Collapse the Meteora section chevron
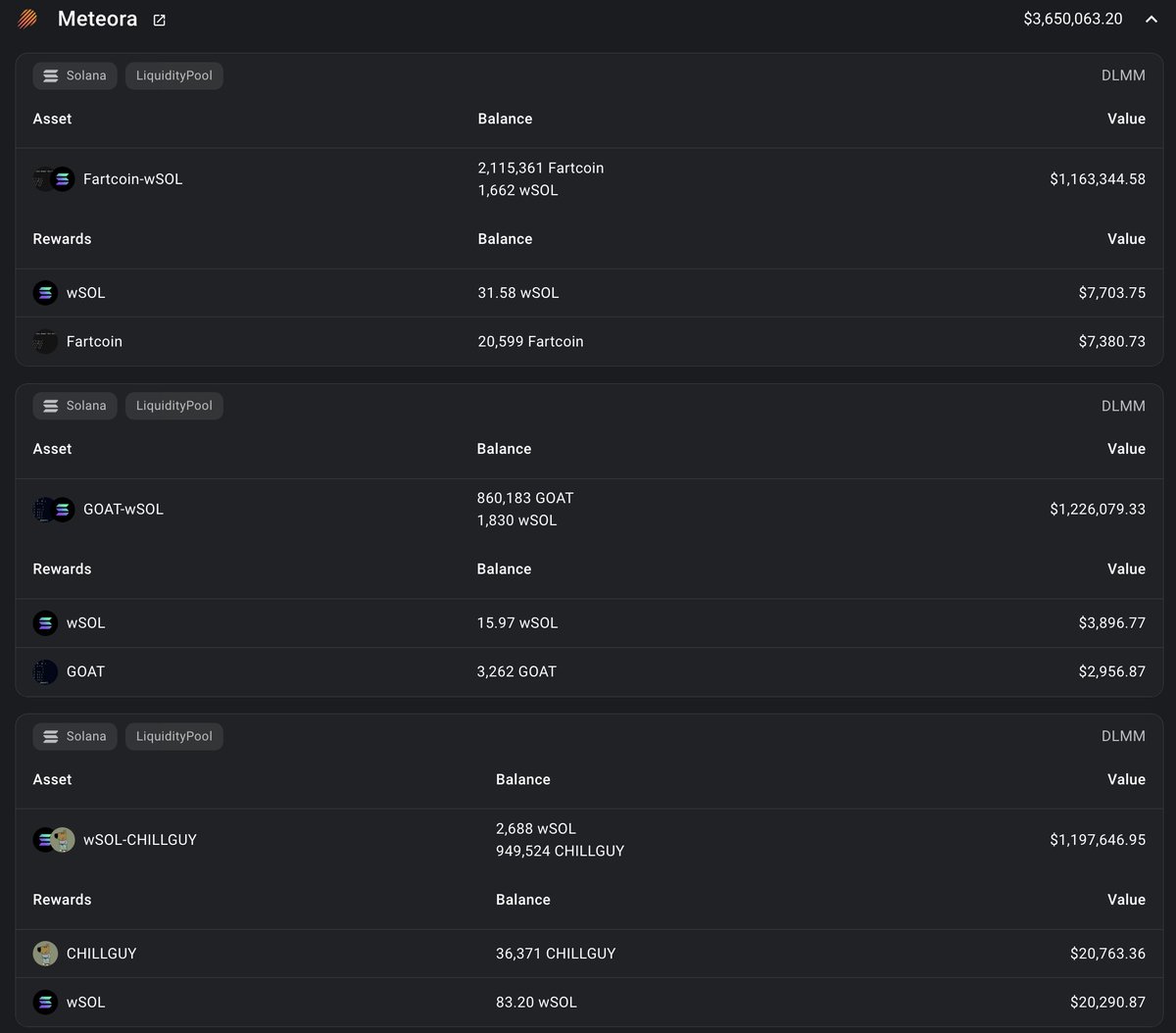This screenshot has width=1176, height=1033. point(1151,19)
